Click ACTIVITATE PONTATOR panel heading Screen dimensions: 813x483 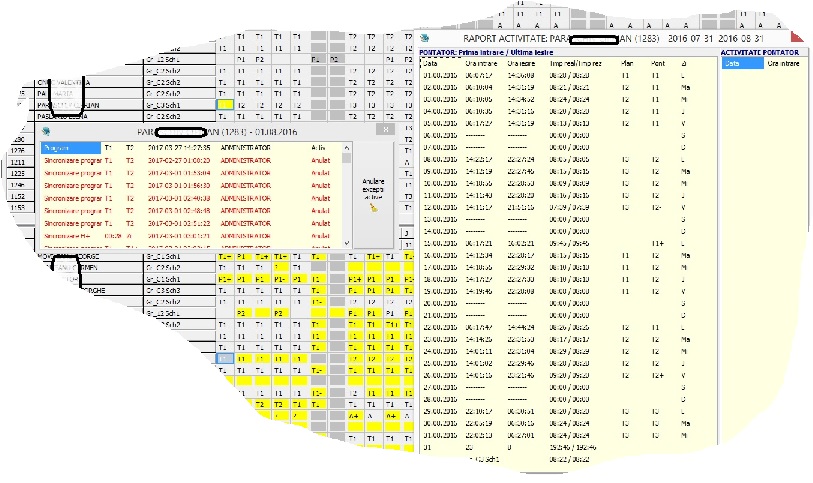click(760, 52)
